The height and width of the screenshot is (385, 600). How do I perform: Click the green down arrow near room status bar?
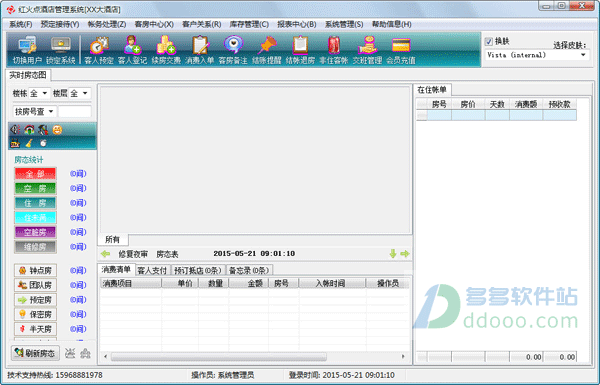coord(393,253)
